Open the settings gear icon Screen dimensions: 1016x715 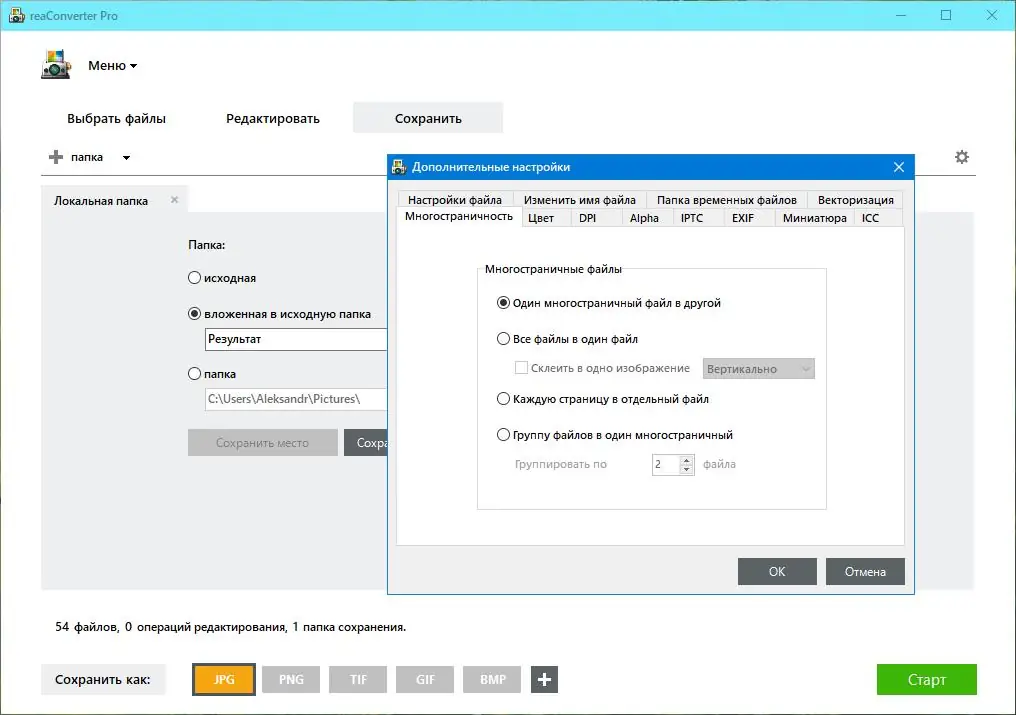pos(961,157)
